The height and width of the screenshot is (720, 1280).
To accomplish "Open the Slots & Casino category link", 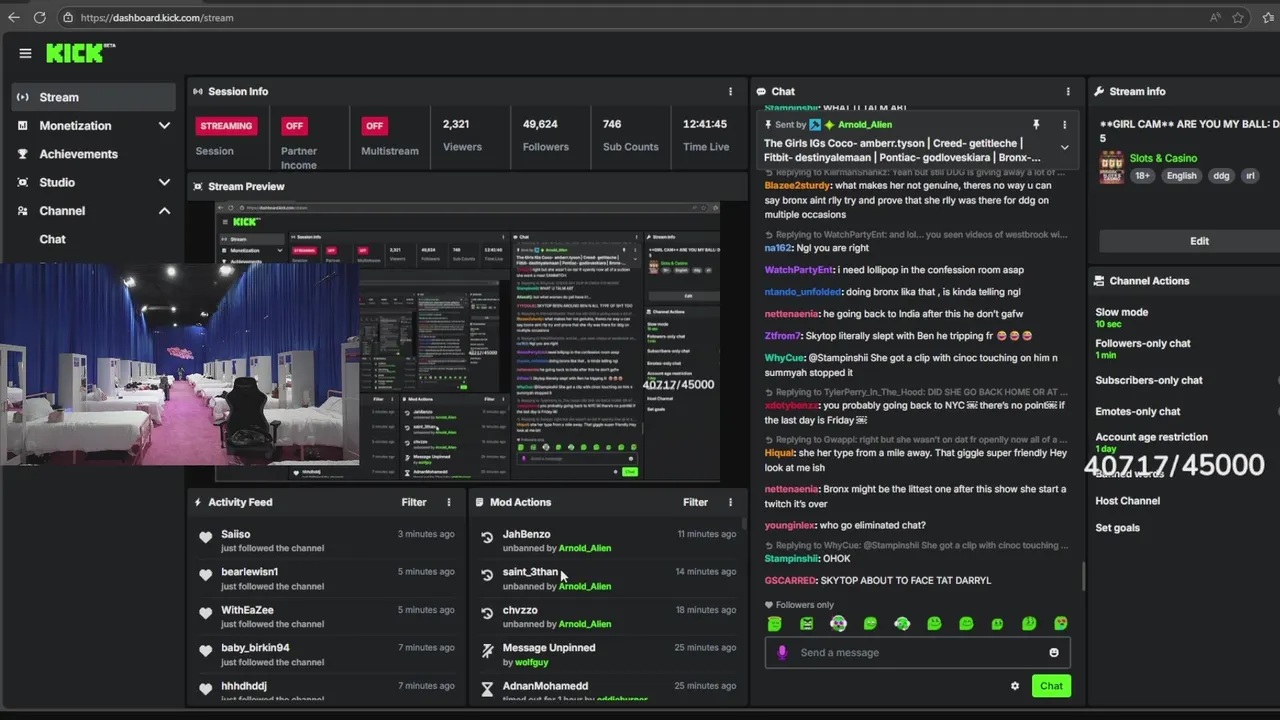I will pos(1163,158).
